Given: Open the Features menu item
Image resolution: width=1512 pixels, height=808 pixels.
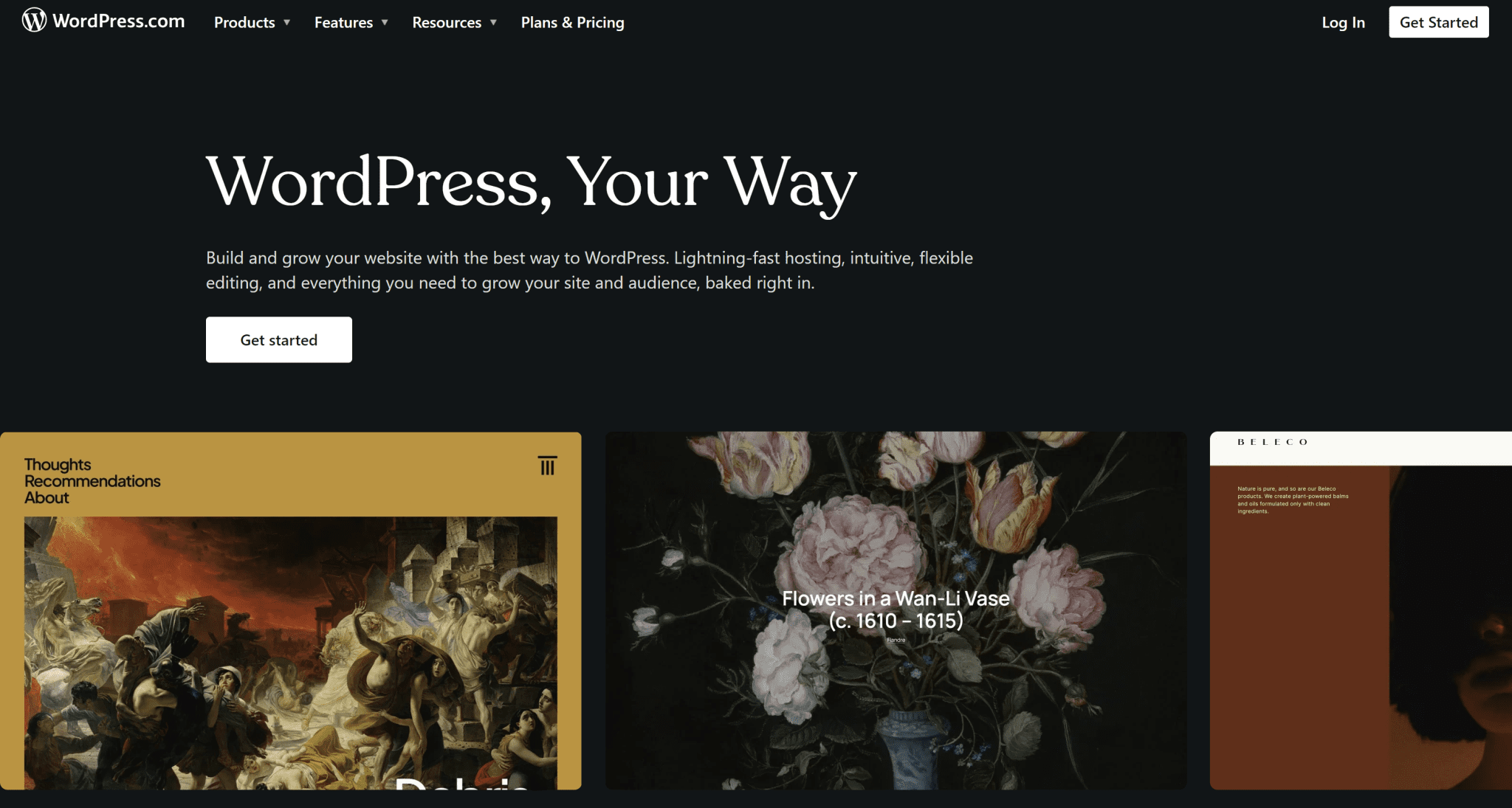Looking at the screenshot, I should (343, 22).
